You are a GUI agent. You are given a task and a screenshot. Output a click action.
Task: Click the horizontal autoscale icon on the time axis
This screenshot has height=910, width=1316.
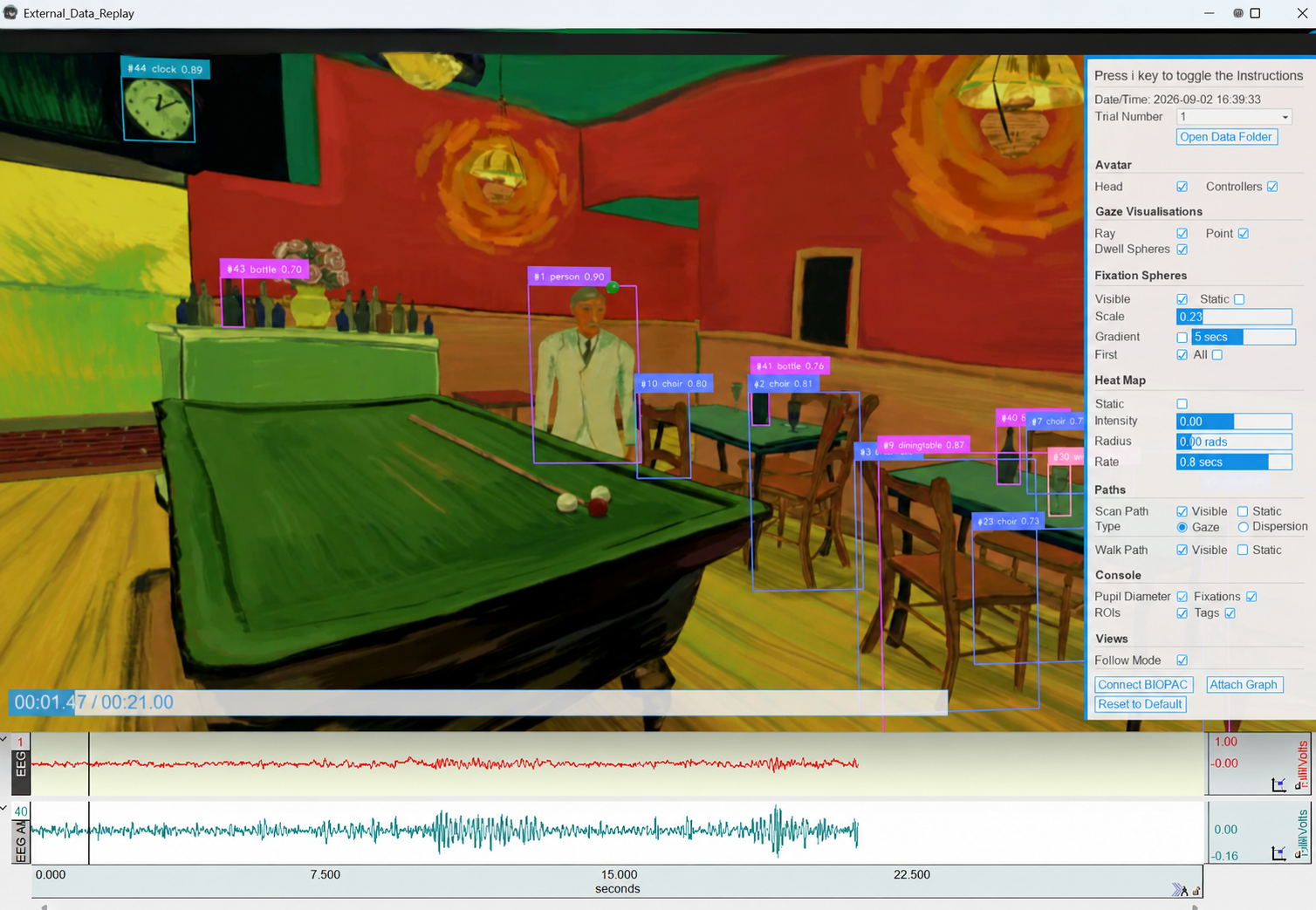(x=1179, y=890)
